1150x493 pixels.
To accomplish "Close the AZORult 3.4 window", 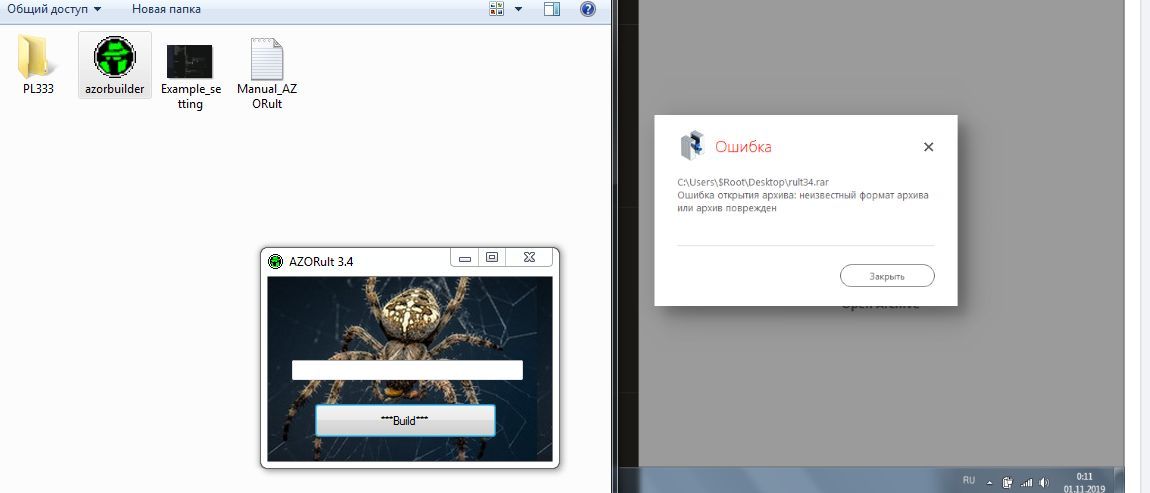I will coord(530,258).
